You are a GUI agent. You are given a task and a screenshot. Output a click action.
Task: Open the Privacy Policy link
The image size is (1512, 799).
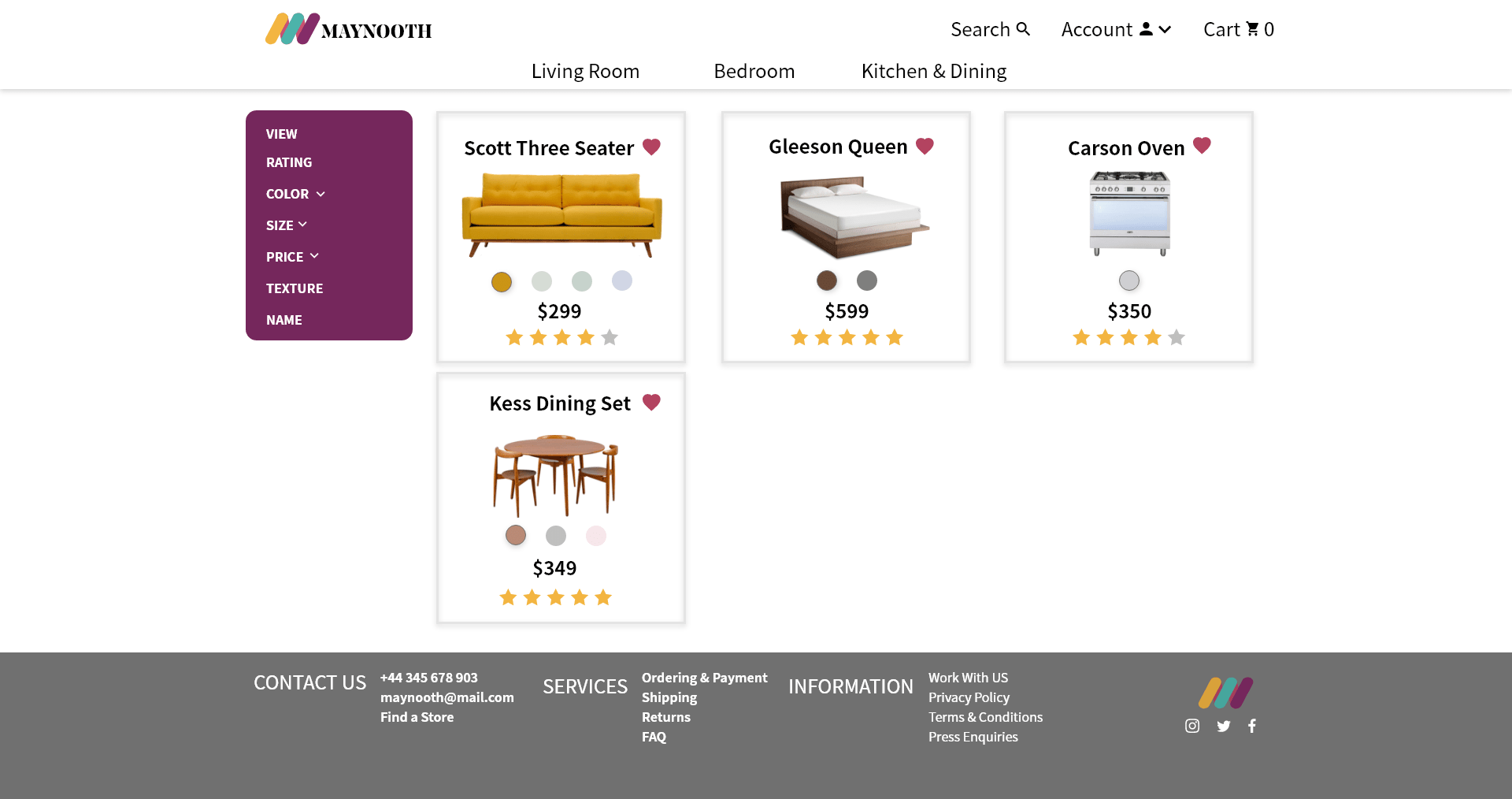tap(969, 697)
